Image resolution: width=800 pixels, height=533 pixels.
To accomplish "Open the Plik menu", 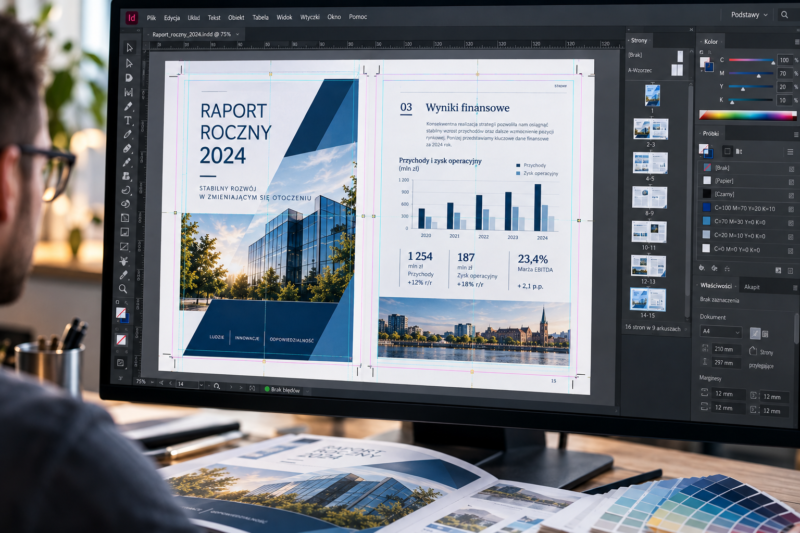I will pos(151,18).
